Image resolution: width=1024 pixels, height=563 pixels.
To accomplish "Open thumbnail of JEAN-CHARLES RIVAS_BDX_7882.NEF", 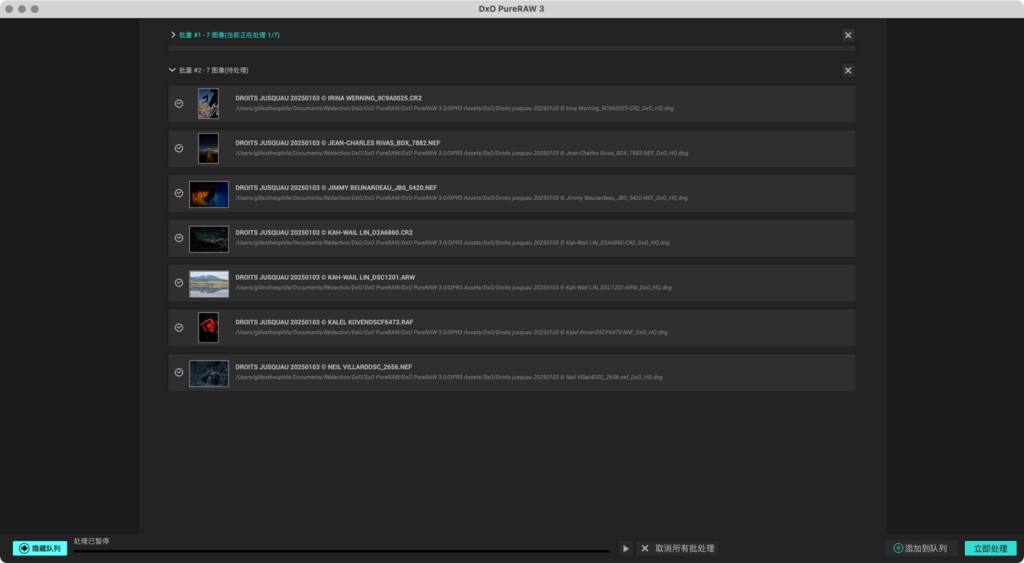I will (208, 148).
